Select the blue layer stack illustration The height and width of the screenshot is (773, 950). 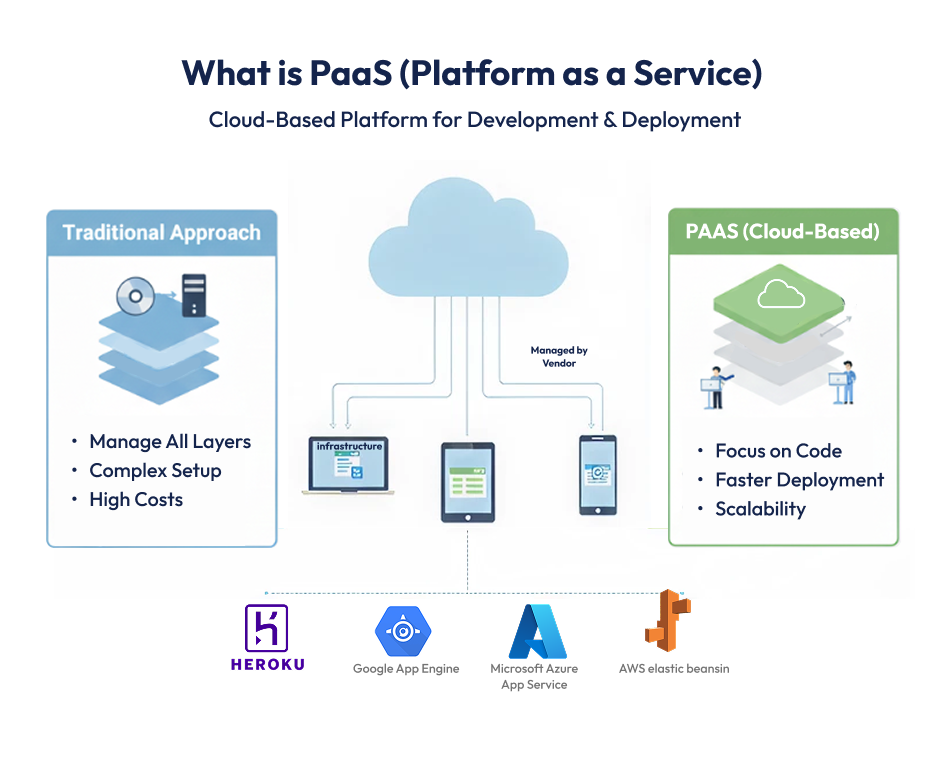[160, 355]
